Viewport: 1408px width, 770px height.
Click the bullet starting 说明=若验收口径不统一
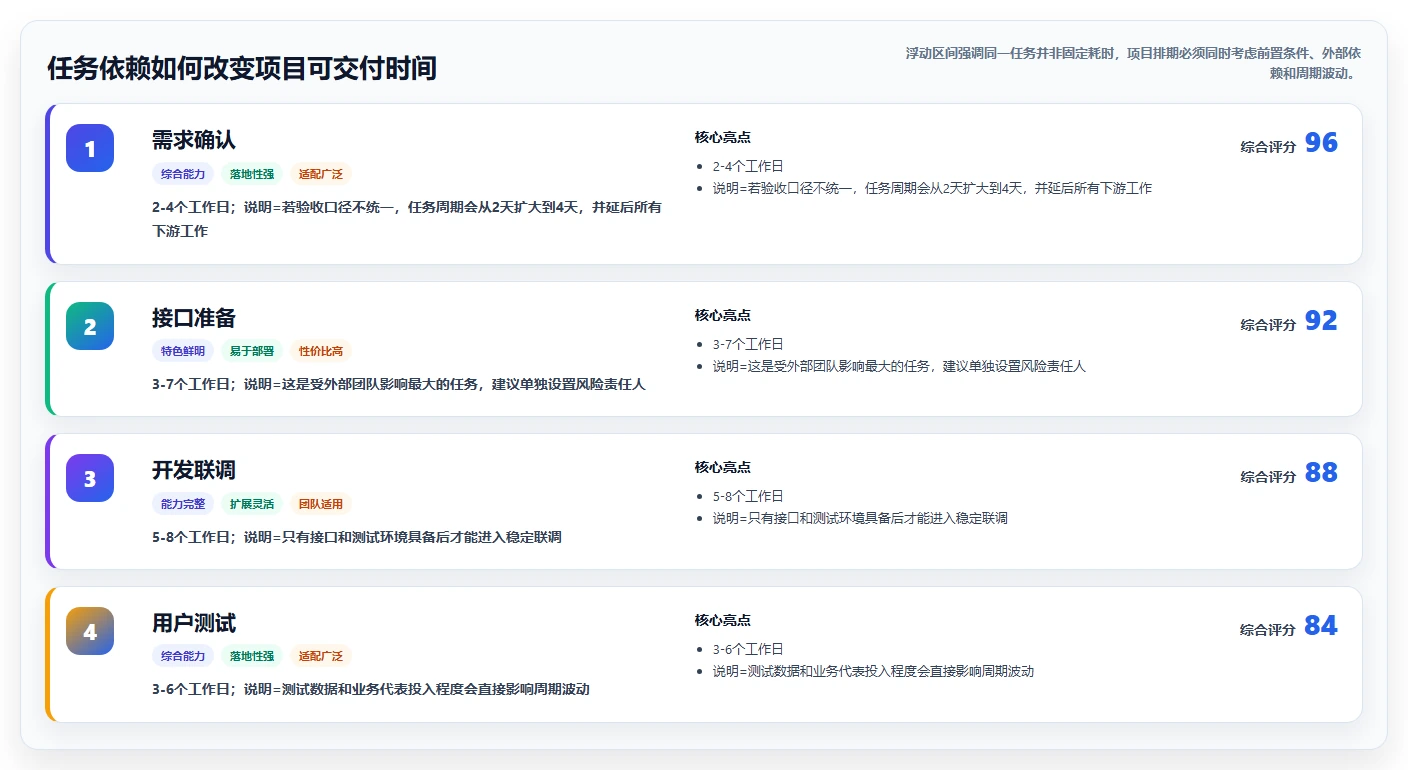click(x=932, y=188)
